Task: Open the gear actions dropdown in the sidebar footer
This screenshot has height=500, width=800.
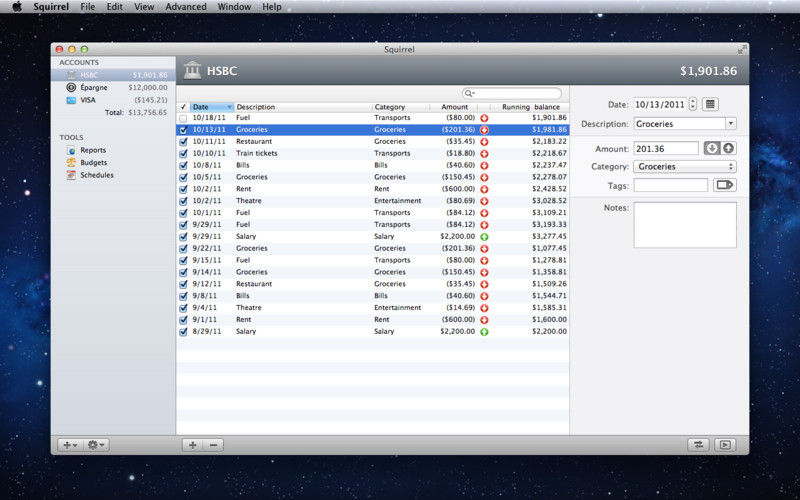Action: pos(95,445)
